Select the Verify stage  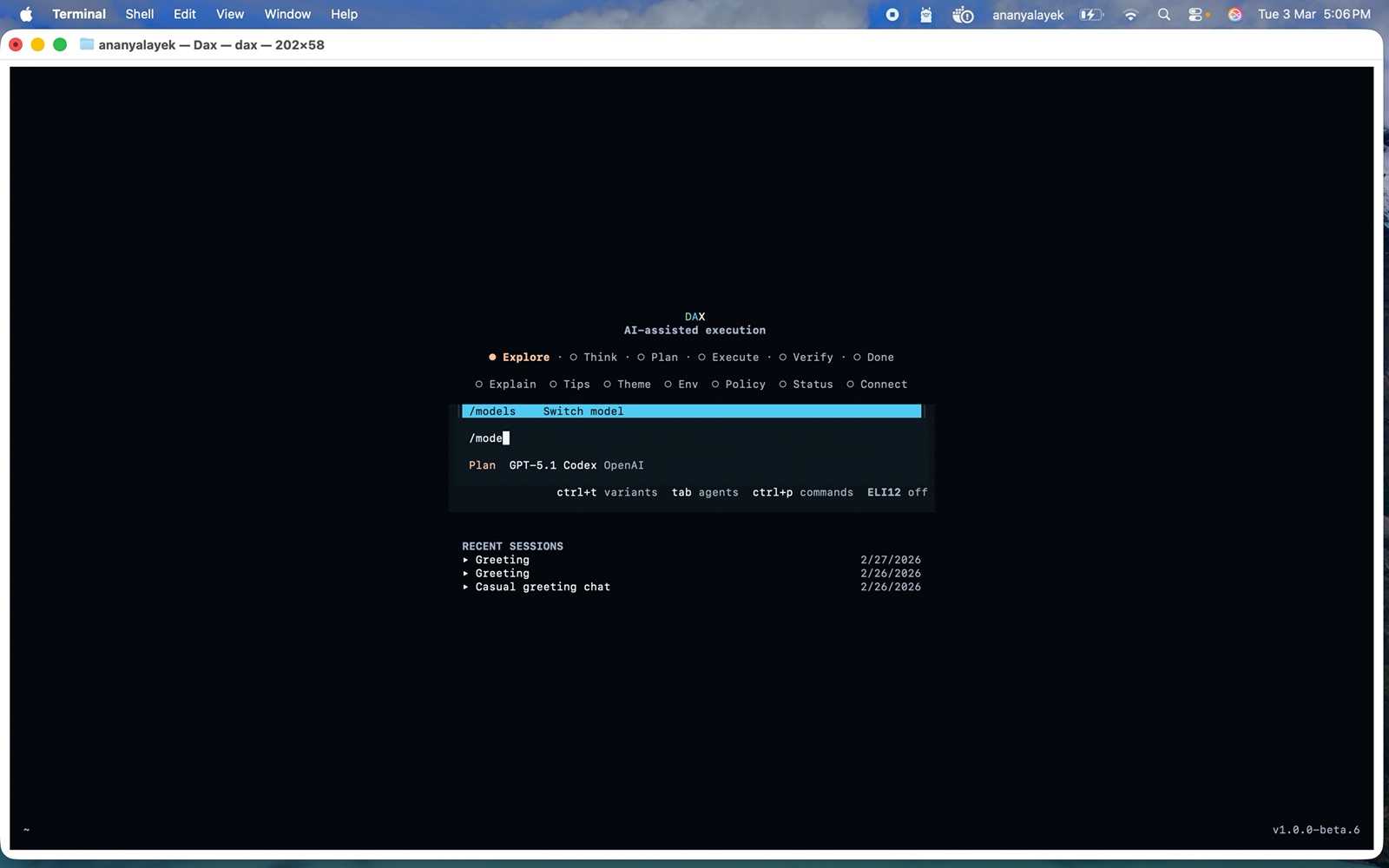806,357
